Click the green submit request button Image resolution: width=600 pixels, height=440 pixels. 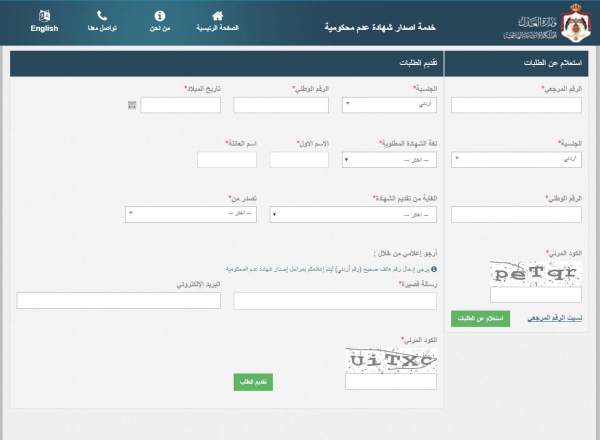pyautogui.click(x=253, y=382)
